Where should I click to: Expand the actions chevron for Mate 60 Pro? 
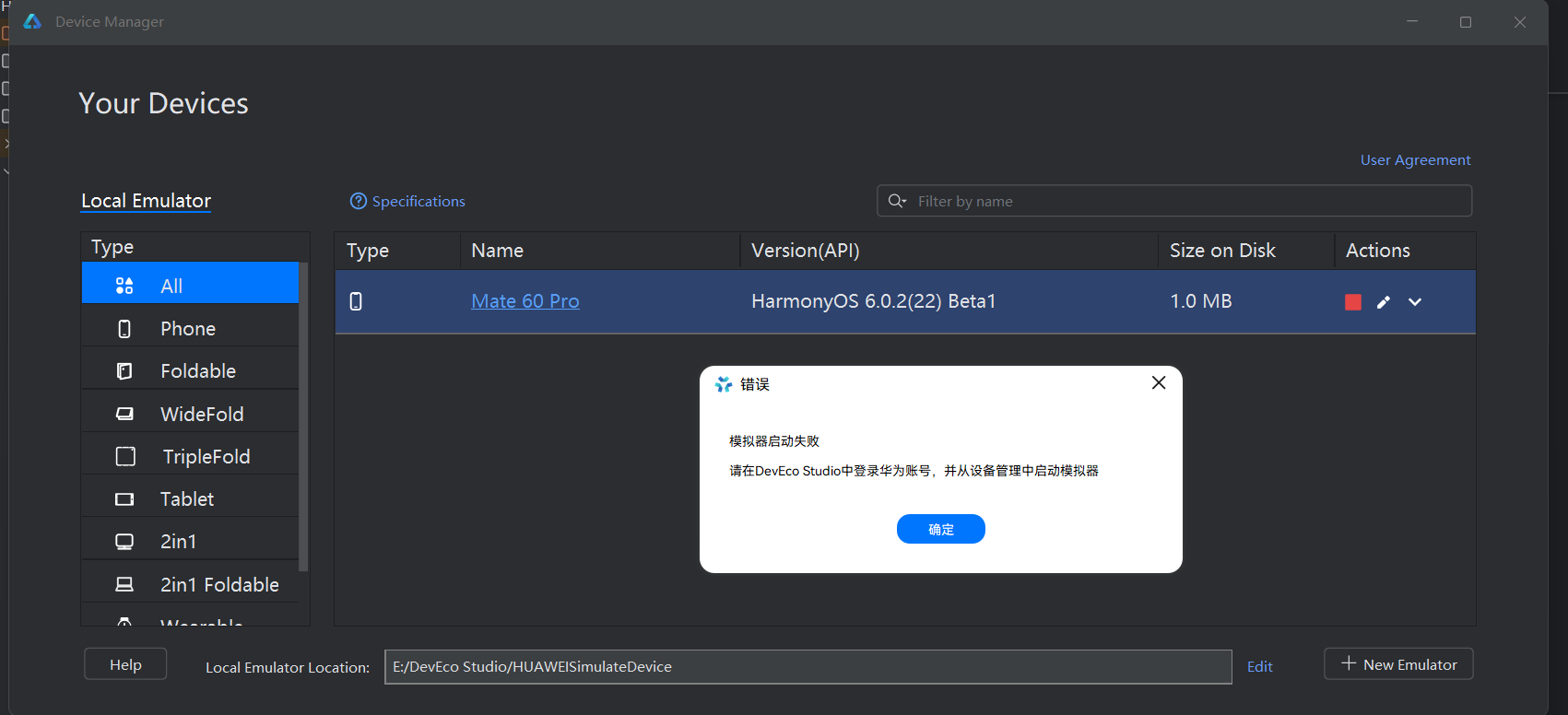(1415, 302)
